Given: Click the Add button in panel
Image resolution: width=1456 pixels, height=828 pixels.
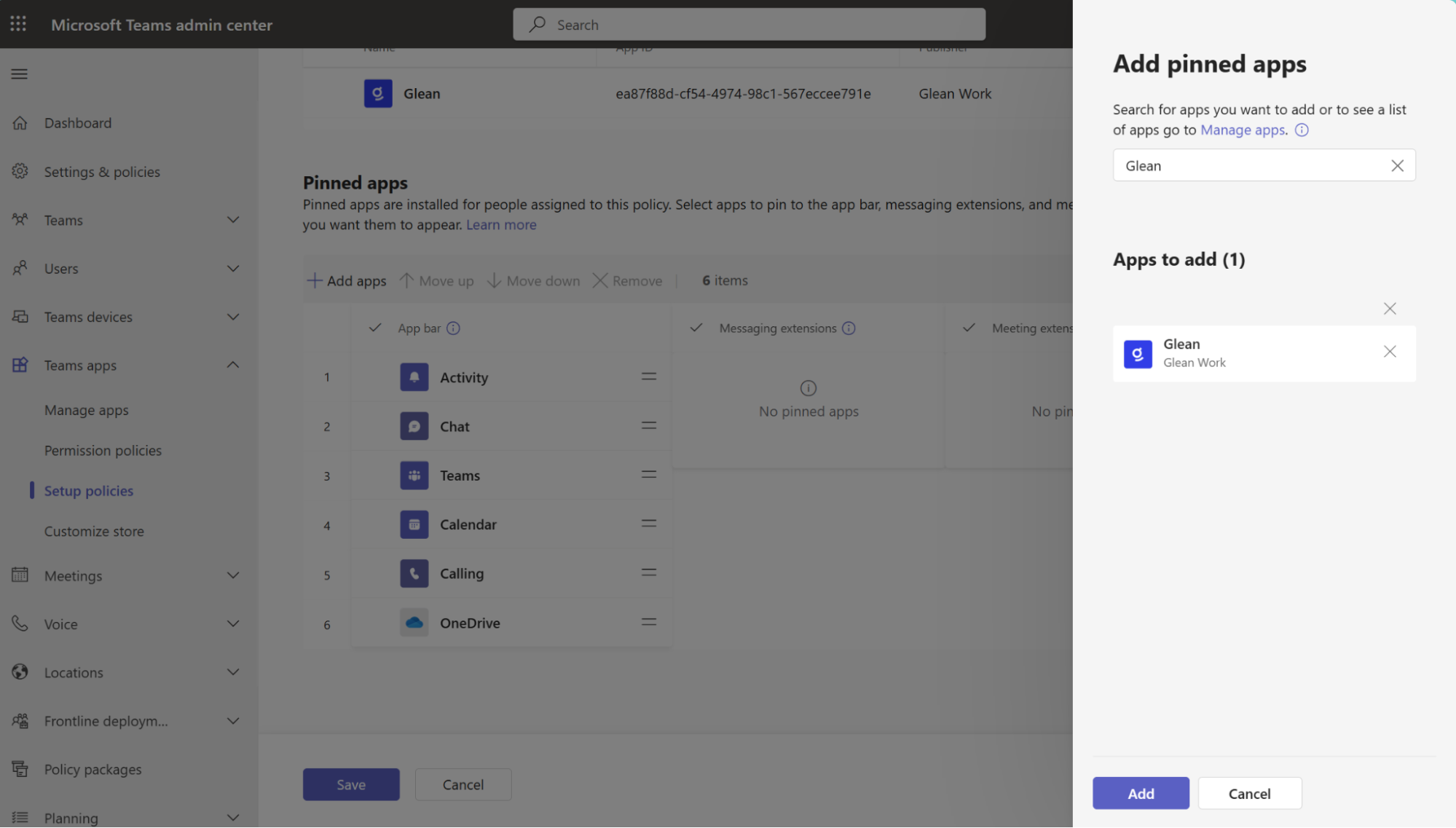Looking at the screenshot, I should pos(1141,793).
